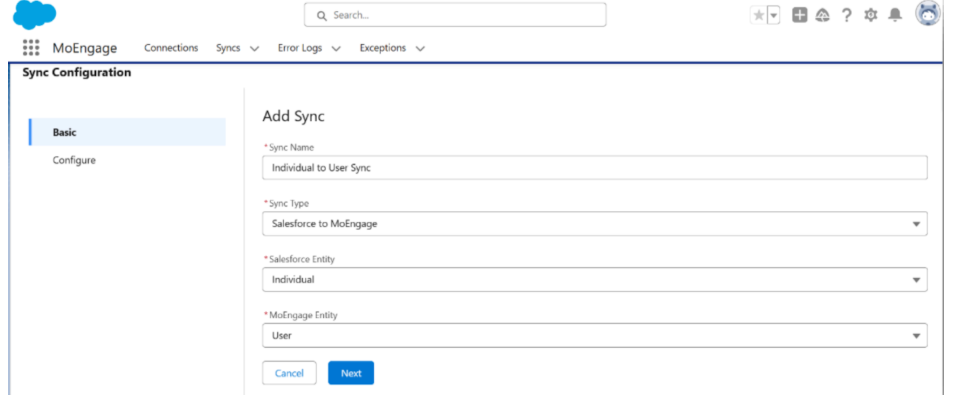958x406 pixels.
Task: Expand the Error Logs chevron
Action: click(x=336, y=48)
